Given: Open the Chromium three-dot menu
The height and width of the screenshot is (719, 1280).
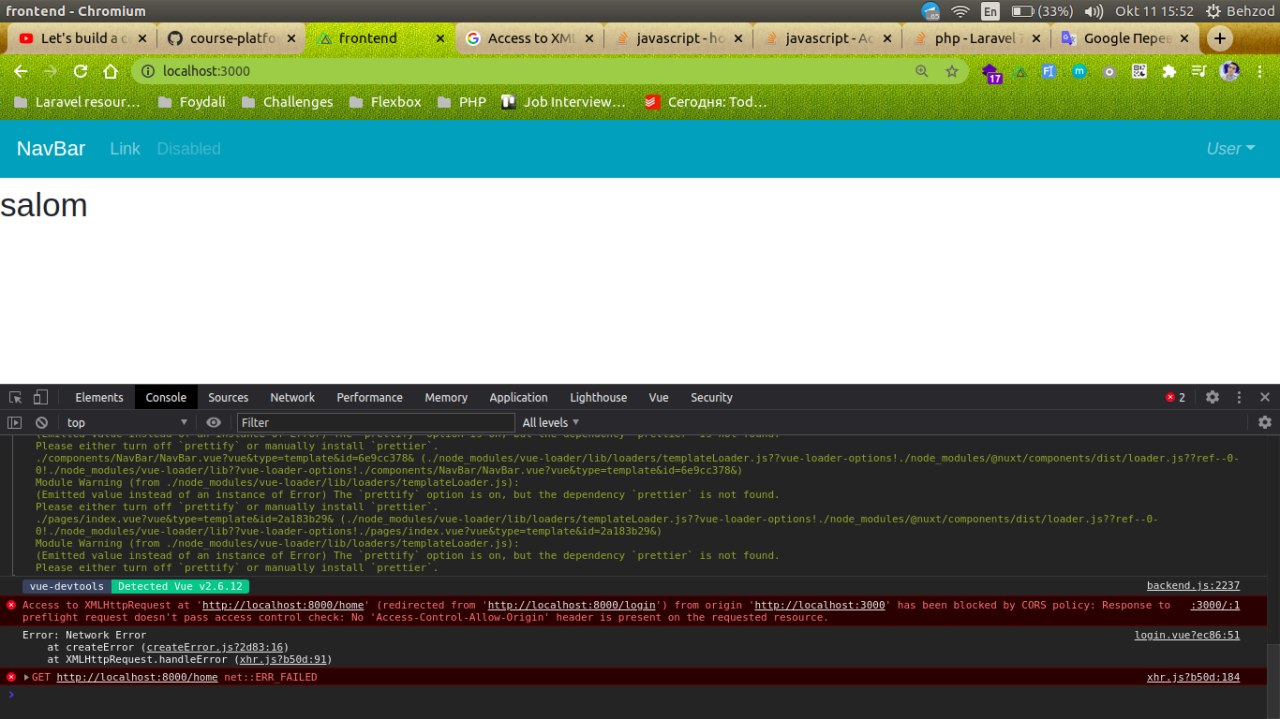Looking at the screenshot, I should 1259,71.
